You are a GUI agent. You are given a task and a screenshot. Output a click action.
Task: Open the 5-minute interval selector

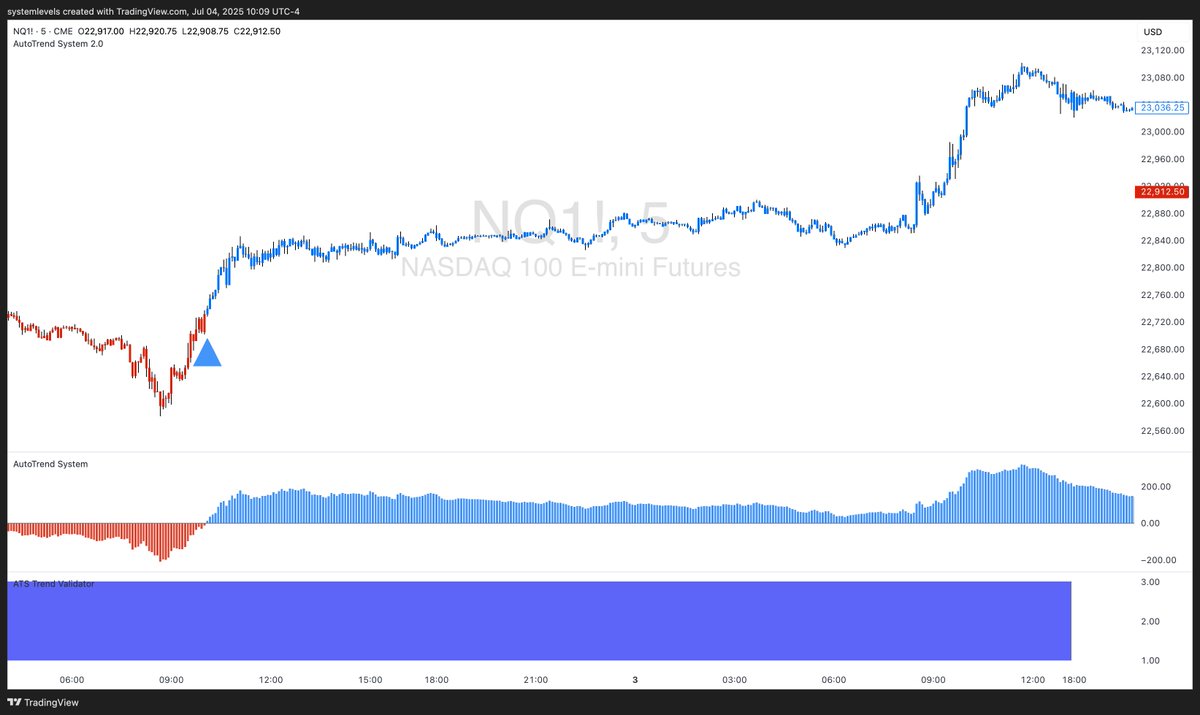[41, 31]
